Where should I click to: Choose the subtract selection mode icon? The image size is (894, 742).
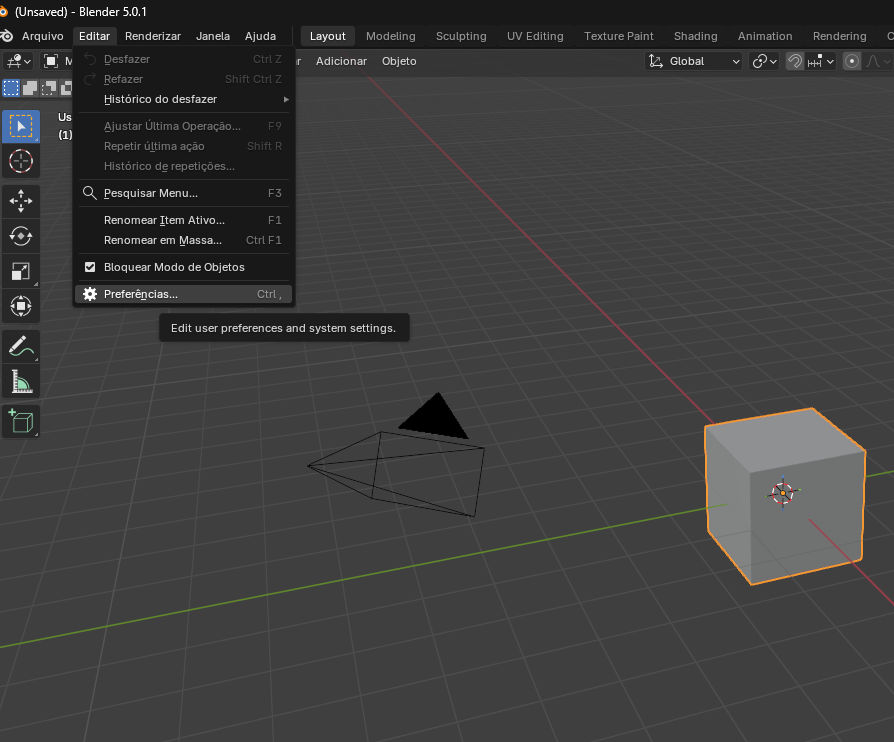[48, 88]
